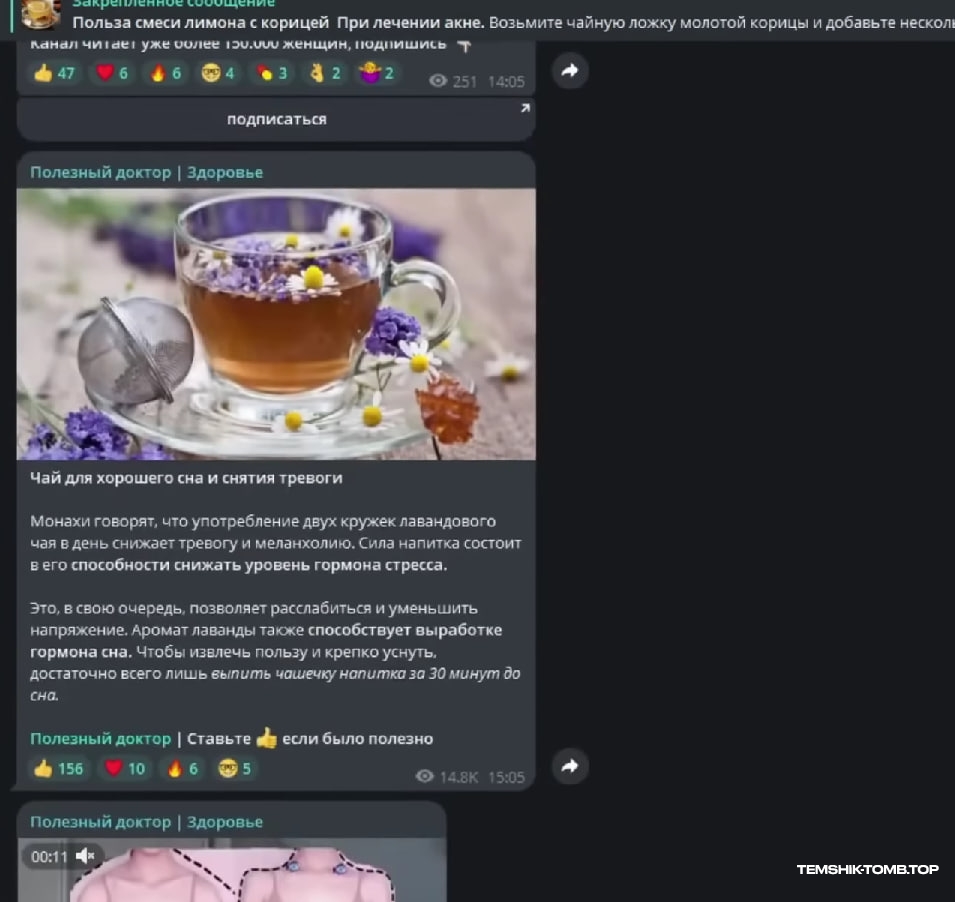955x902 pixels.
Task: Open link arrow on подписаться button corner
Action: pyautogui.click(x=525, y=108)
